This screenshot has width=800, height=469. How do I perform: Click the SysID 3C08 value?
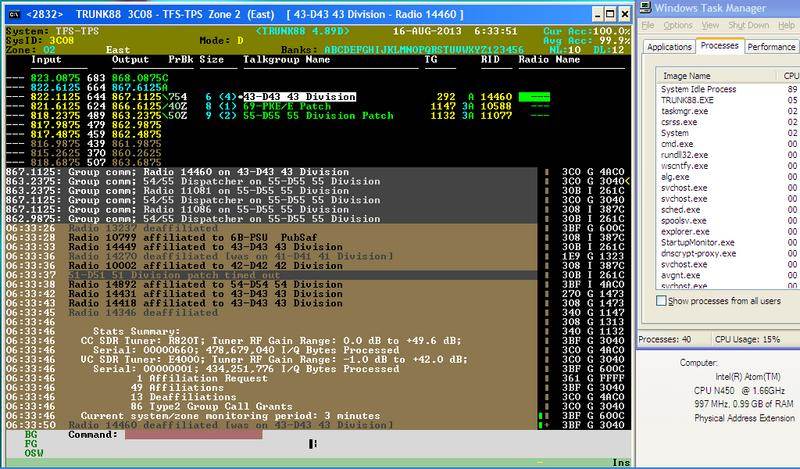[x=61, y=40]
